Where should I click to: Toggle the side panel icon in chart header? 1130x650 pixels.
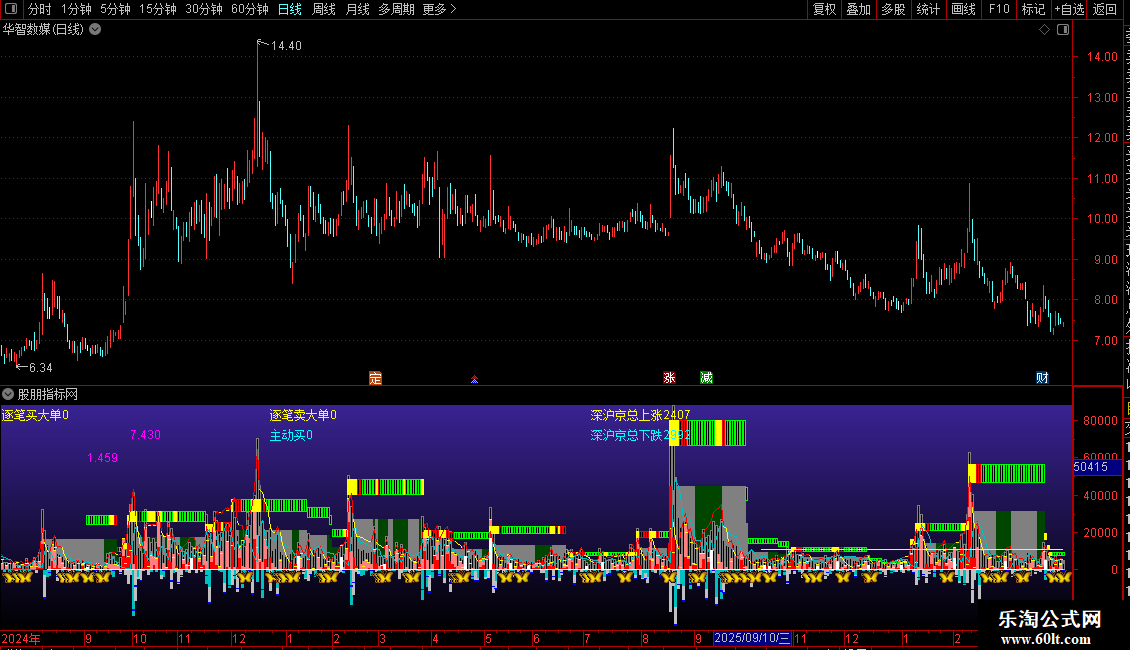[1063, 30]
